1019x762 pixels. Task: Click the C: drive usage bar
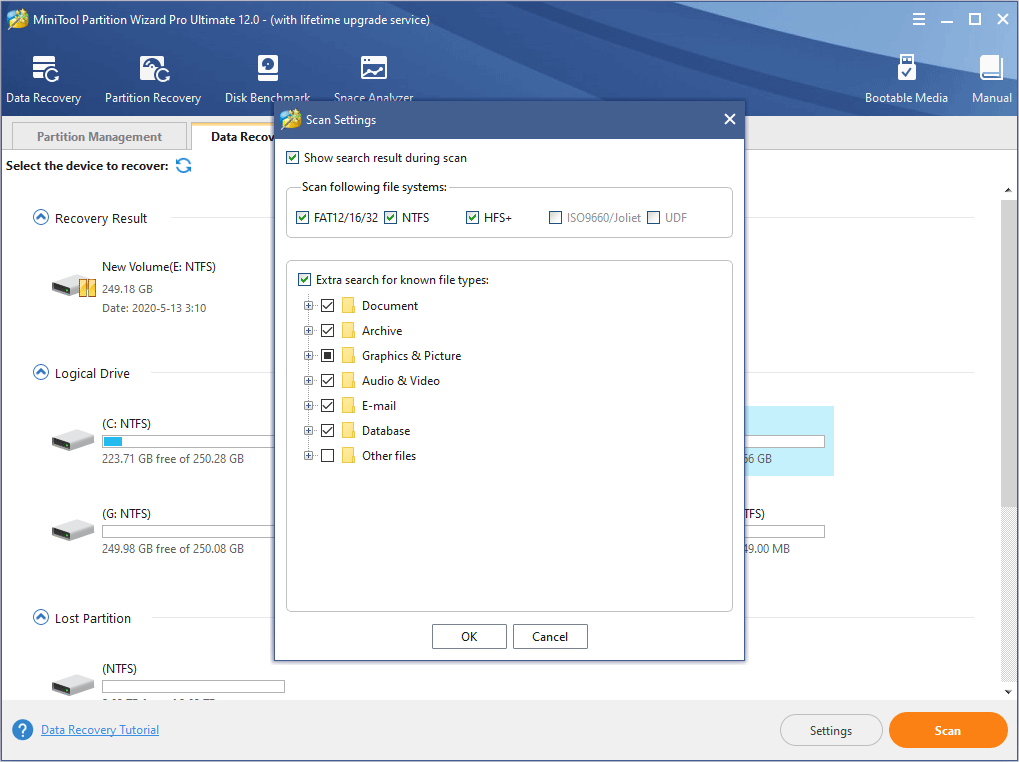tap(188, 442)
